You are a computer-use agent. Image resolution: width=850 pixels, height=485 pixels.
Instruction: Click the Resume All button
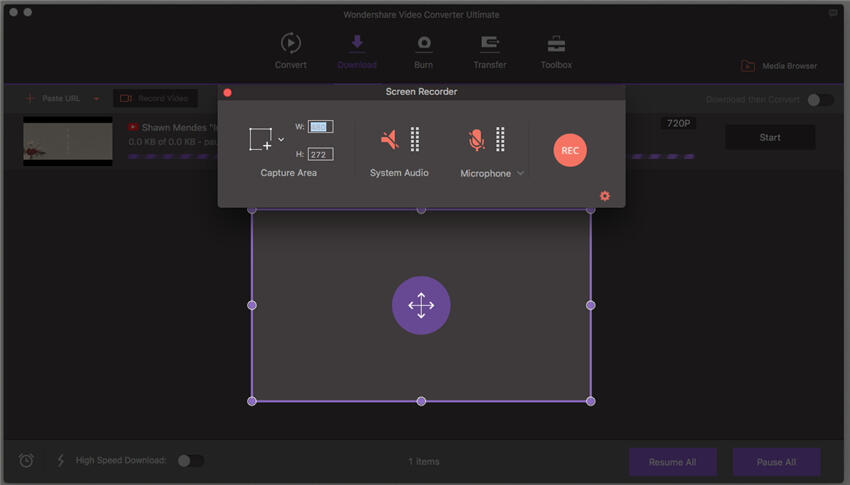672,462
